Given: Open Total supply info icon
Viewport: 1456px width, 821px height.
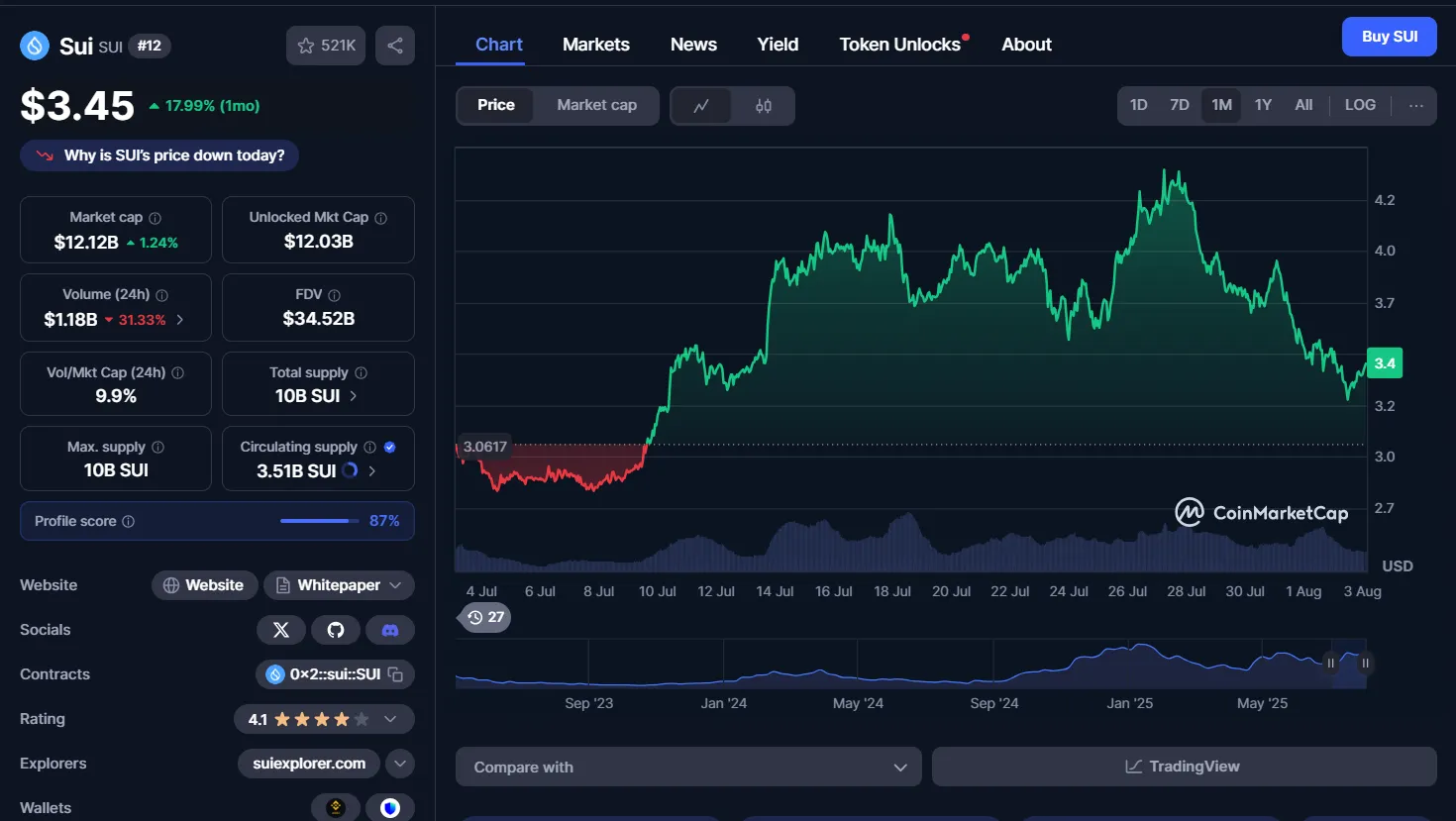Looking at the screenshot, I should tap(361, 373).
